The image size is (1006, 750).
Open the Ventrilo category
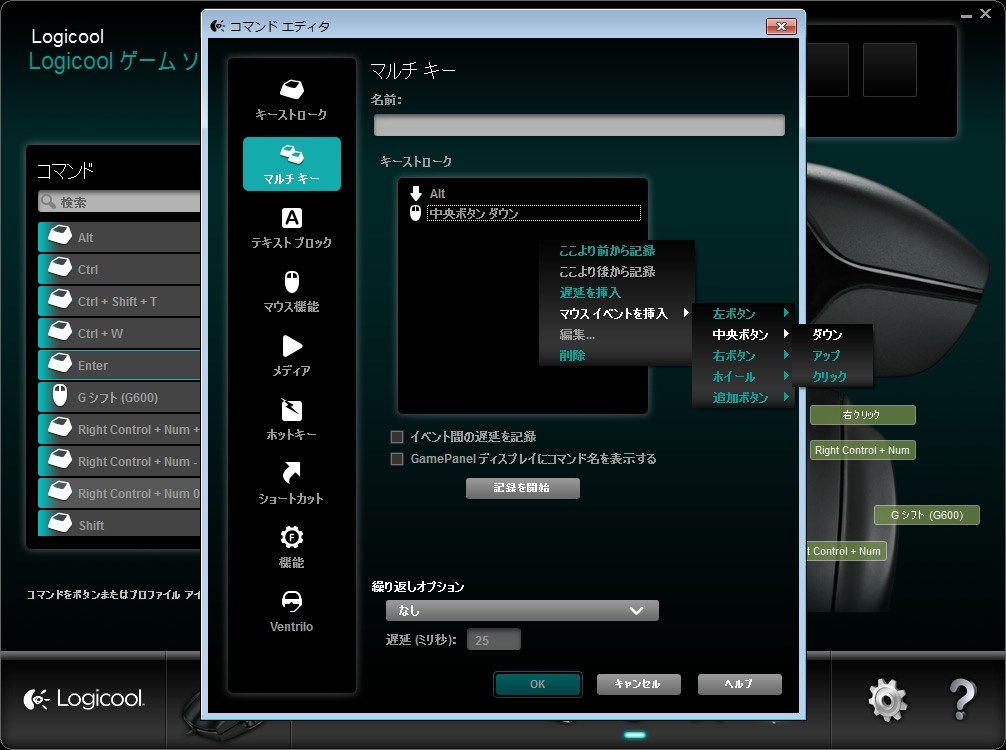pos(291,611)
